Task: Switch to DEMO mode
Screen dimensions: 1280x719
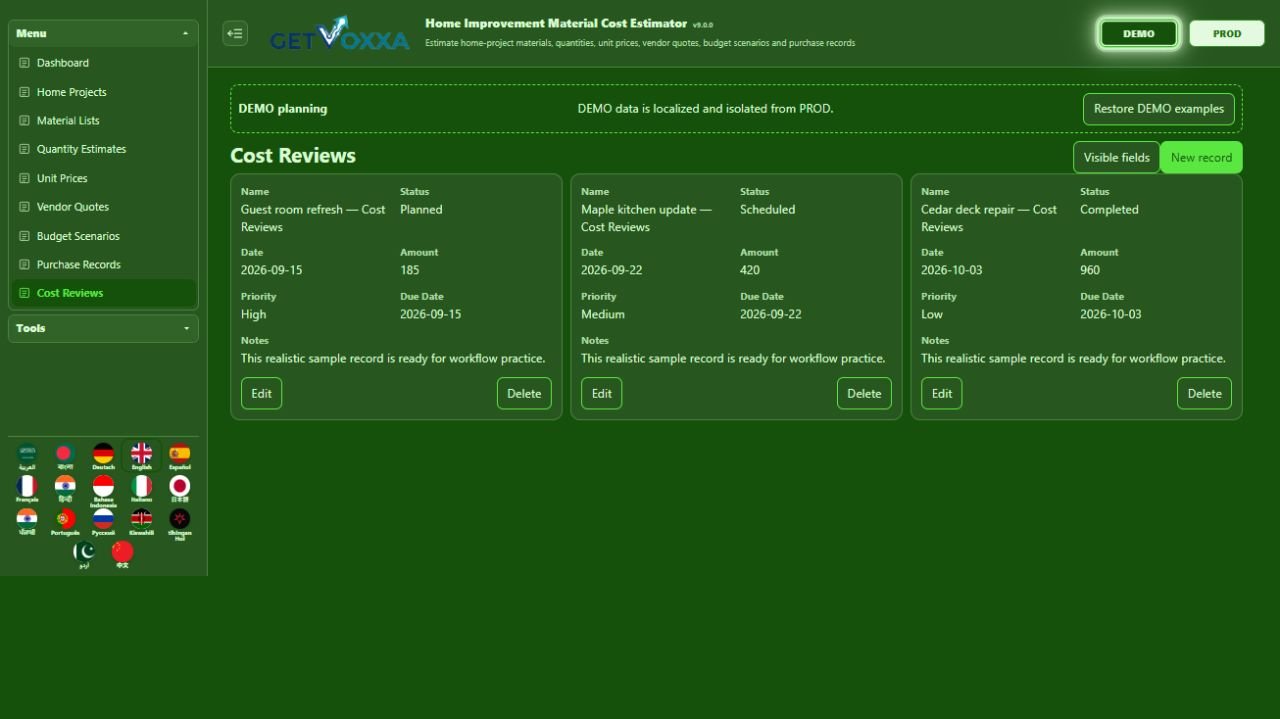Action: coord(1138,33)
